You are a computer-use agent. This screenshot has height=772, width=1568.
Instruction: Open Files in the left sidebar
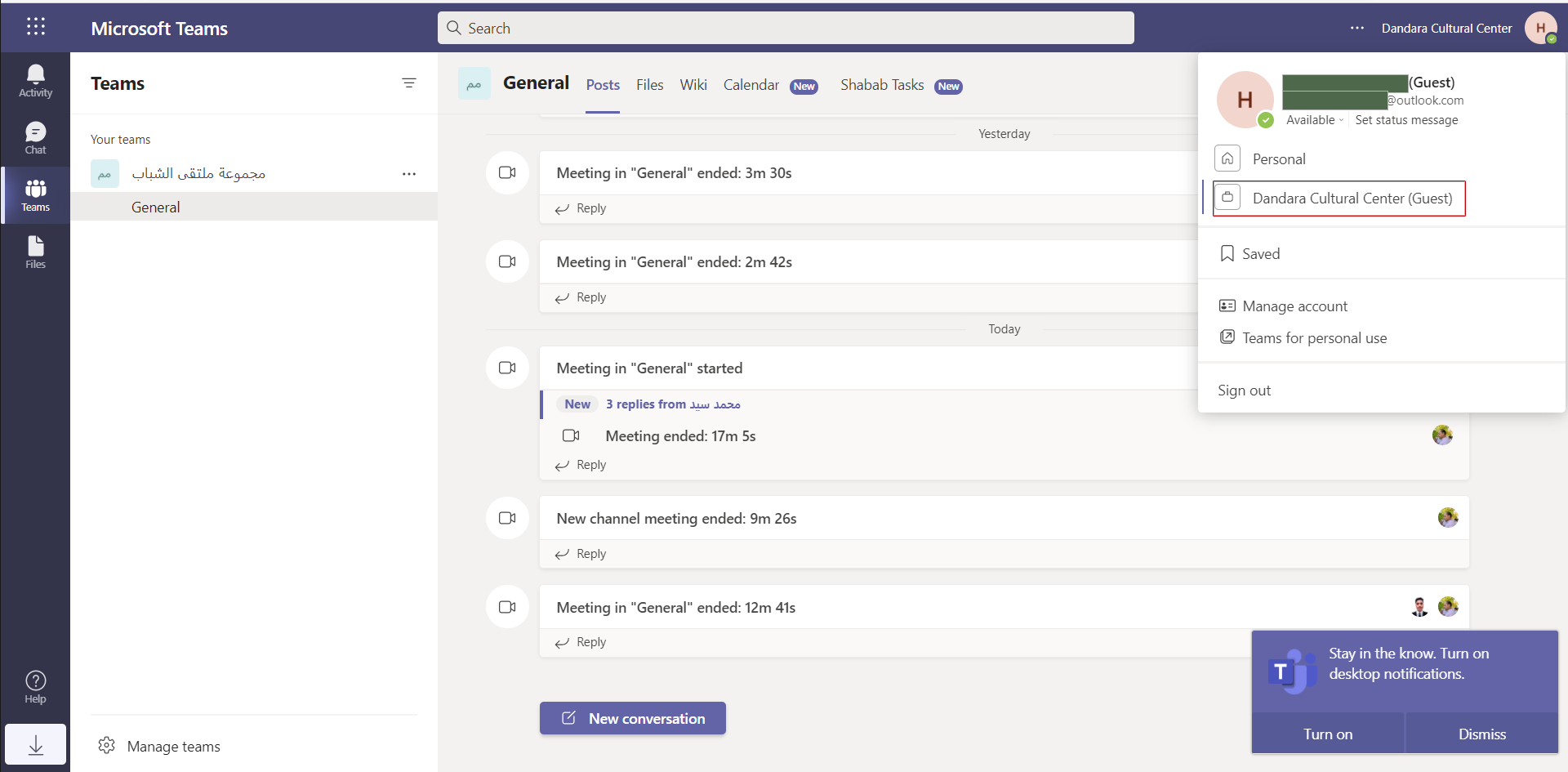[35, 252]
